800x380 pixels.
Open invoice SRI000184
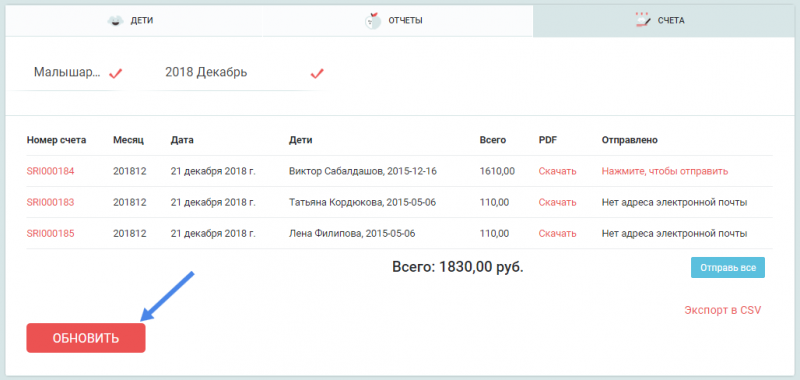(51, 171)
